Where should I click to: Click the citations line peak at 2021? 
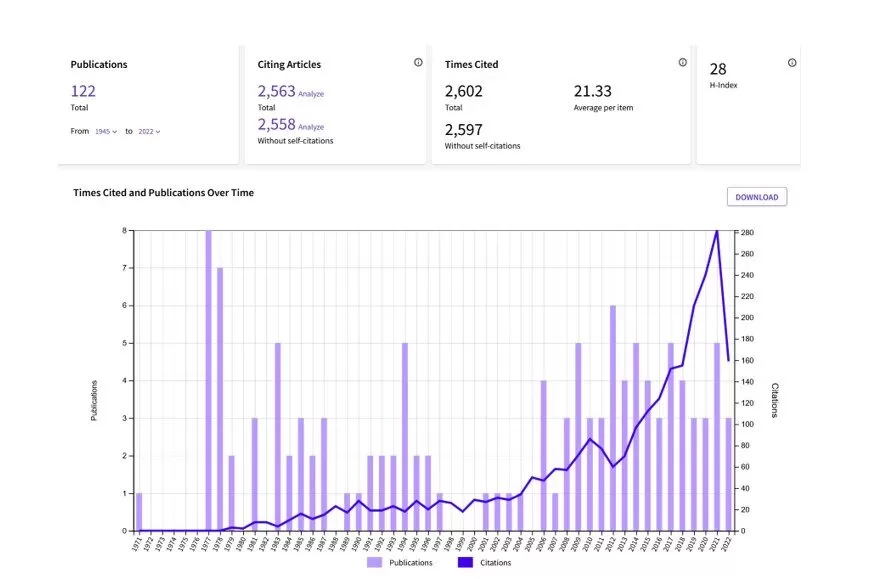point(717,232)
